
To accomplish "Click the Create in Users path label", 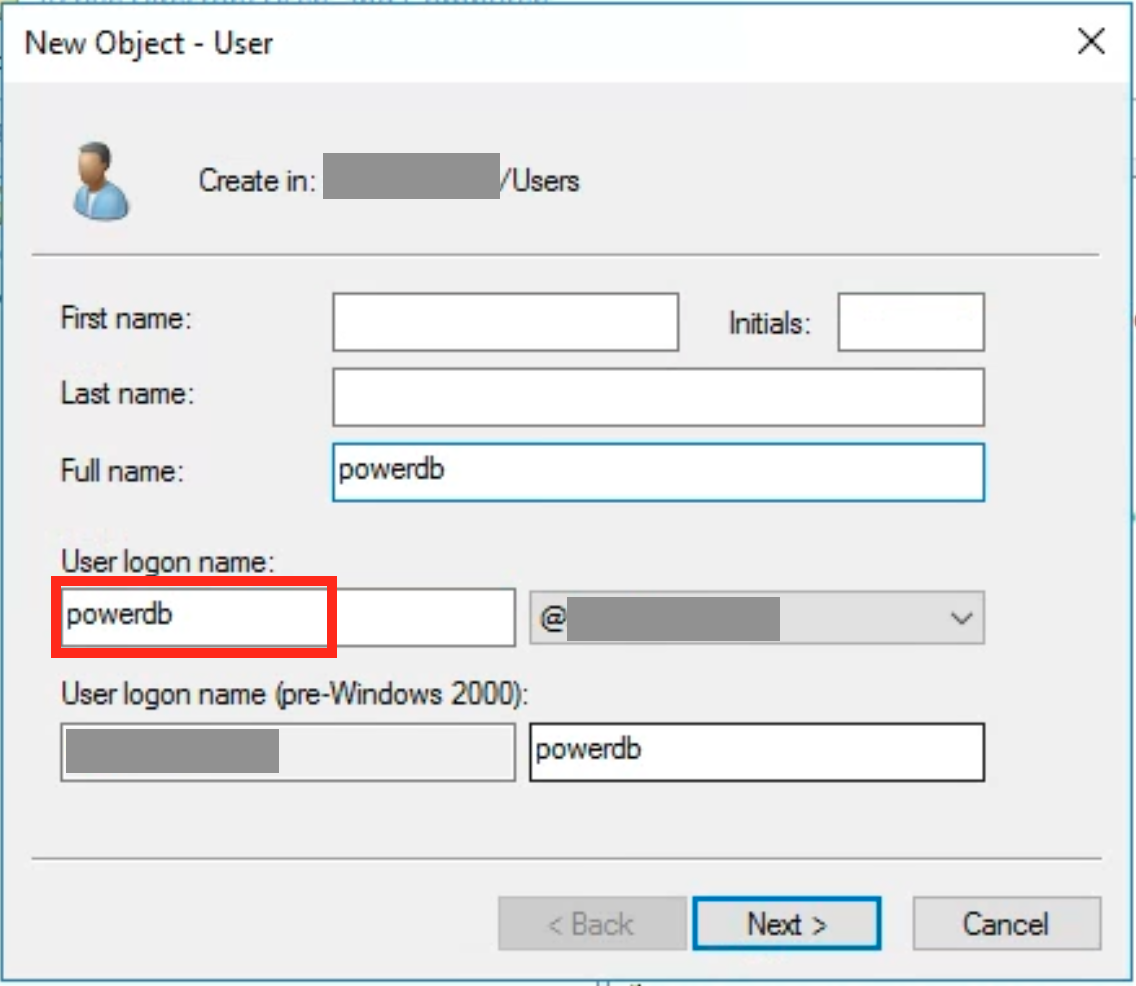I will click(390, 180).
